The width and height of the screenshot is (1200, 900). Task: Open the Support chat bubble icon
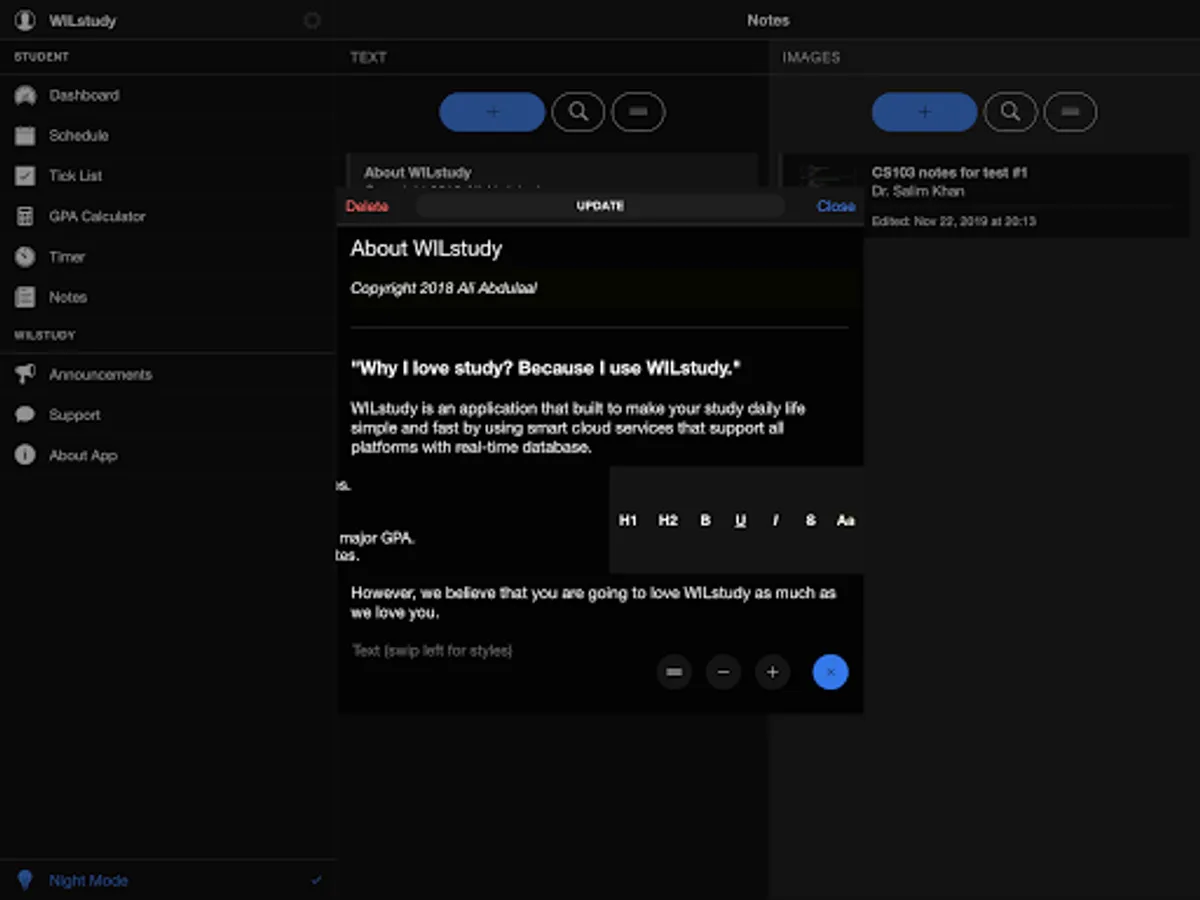25,415
